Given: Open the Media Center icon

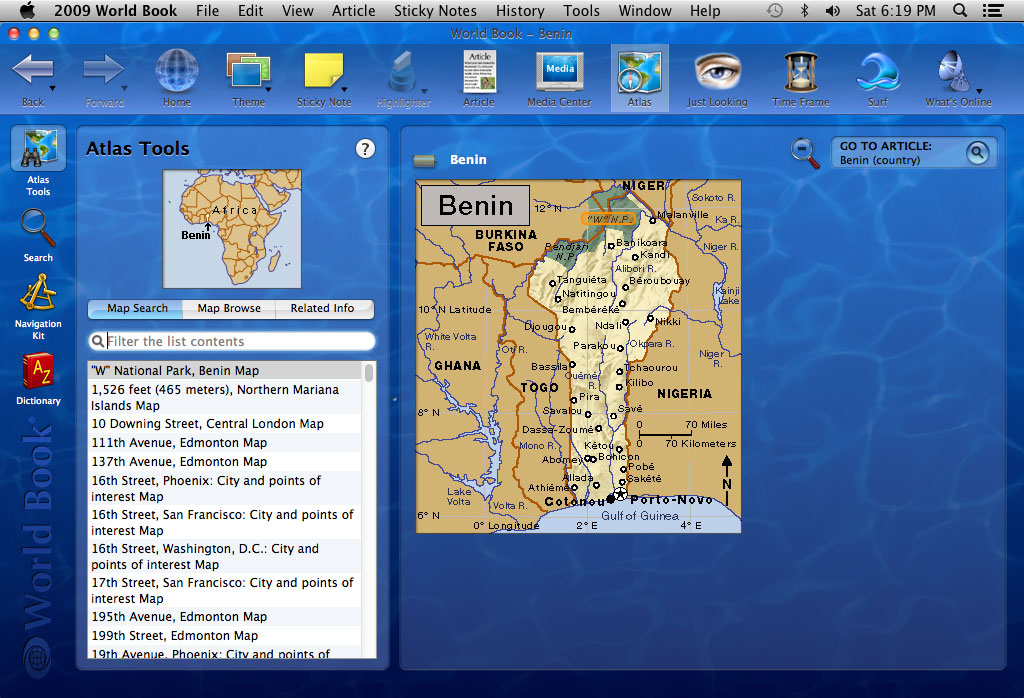Looking at the screenshot, I should click(560, 71).
